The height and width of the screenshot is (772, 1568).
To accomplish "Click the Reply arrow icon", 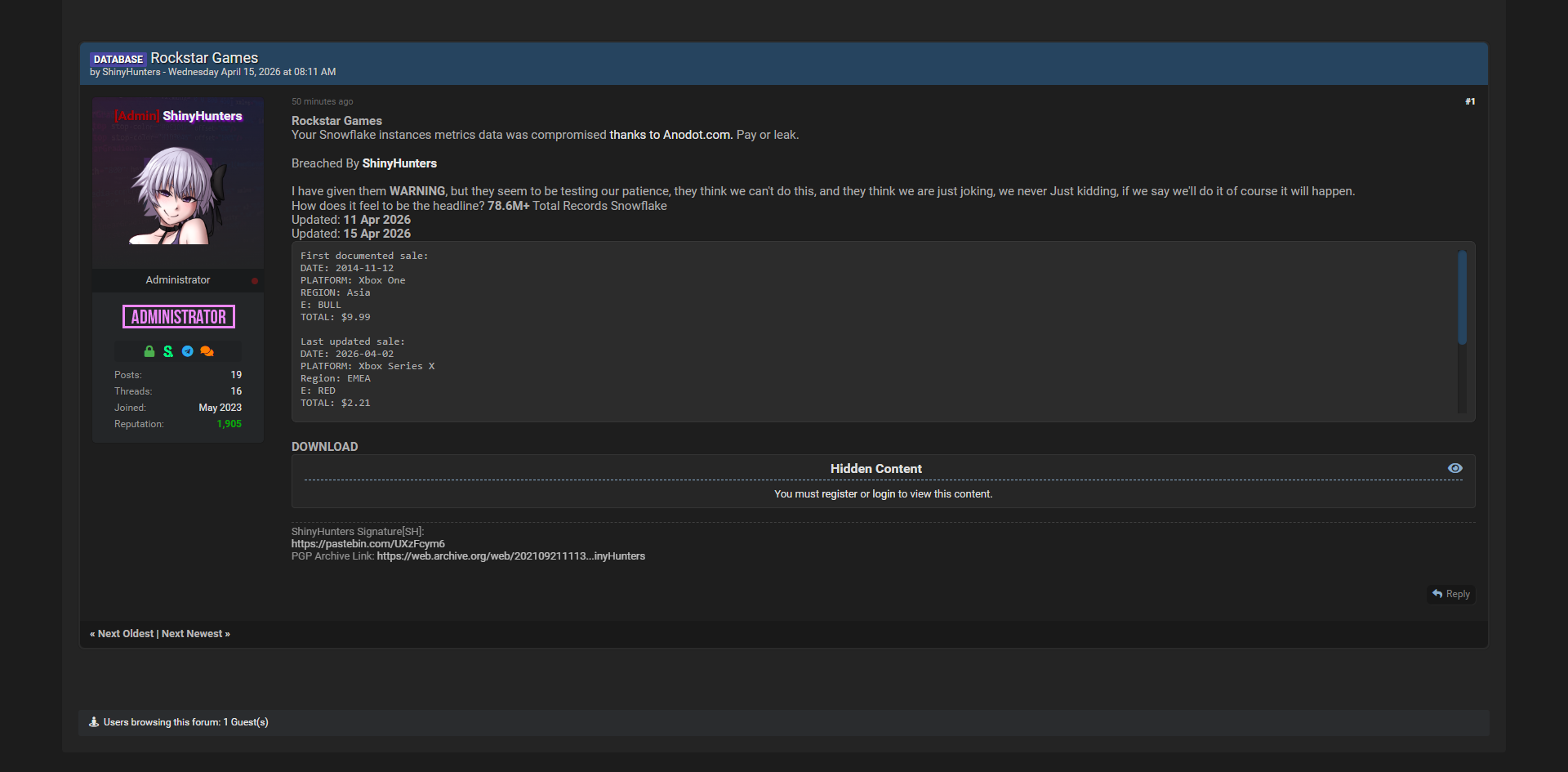I will point(1437,594).
